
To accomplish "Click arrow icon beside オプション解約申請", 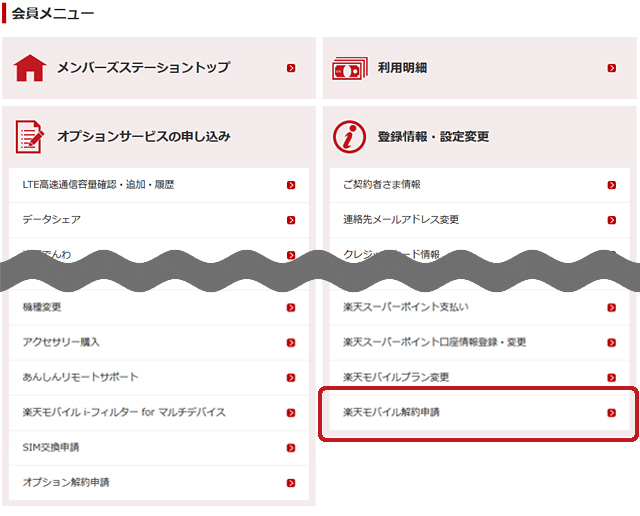I will (x=291, y=483).
